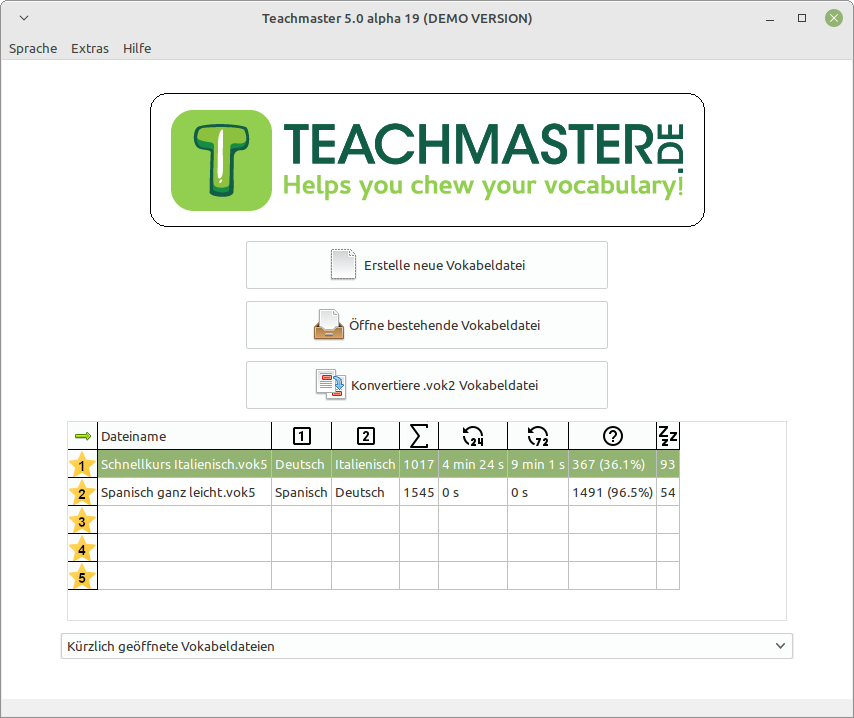This screenshot has width=854, height=718.
Task: Click Öffne bestehende Vokabeldatei button
Action: [426, 325]
